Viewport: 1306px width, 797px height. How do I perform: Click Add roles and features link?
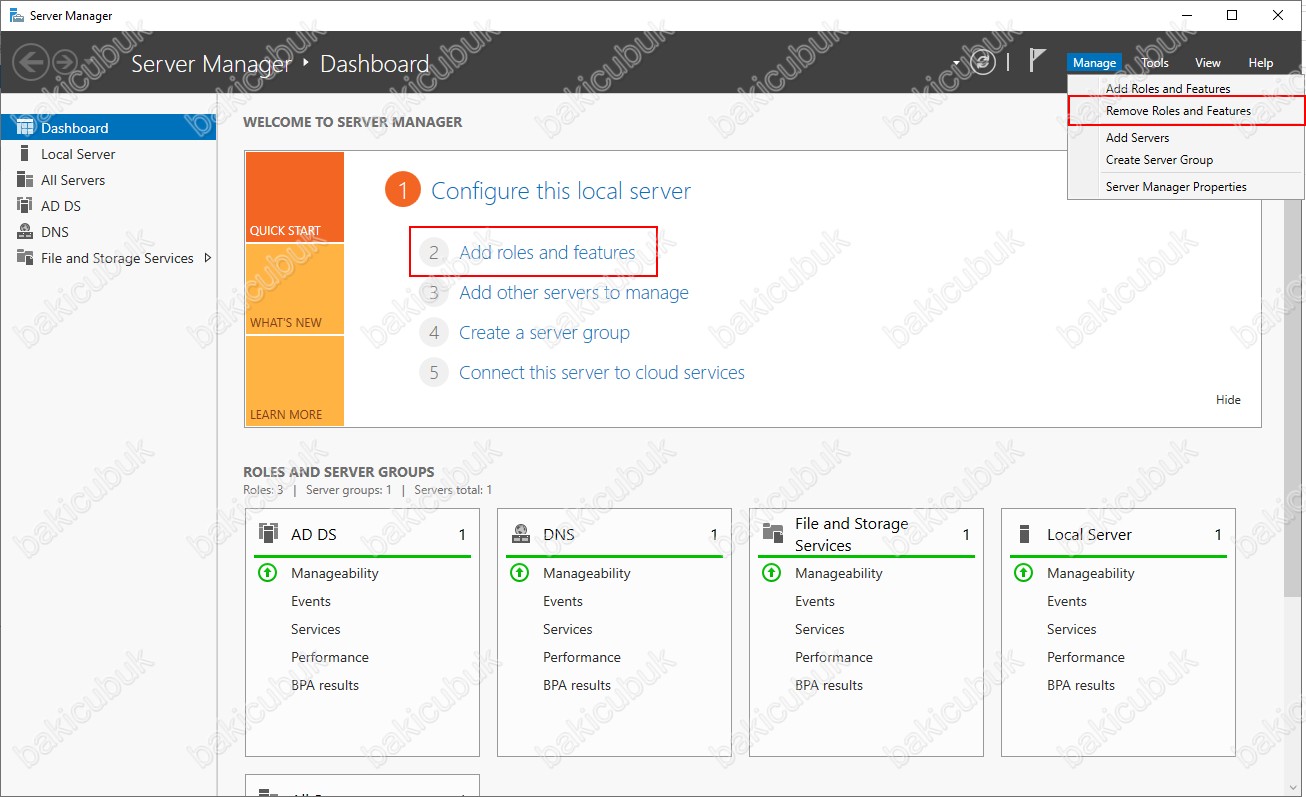pyautogui.click(x=547, y=253)
